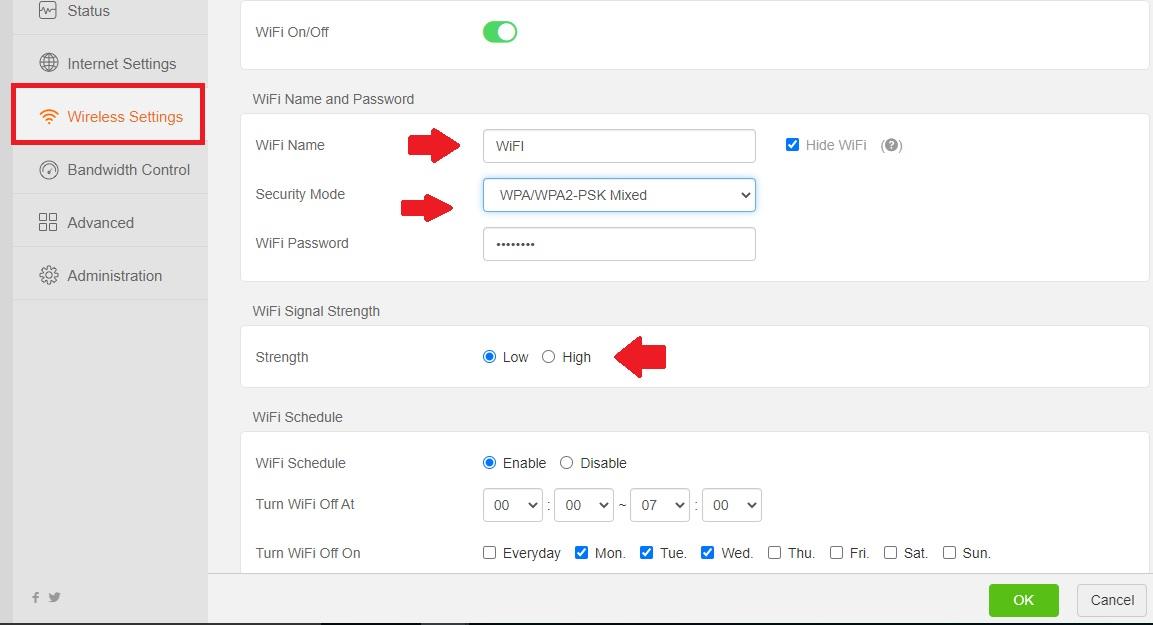Image resolution: width=1153 pixels, height=625 pixels.
Task: Open the Twitter bird icon link
Action: (x=54, y=597)
